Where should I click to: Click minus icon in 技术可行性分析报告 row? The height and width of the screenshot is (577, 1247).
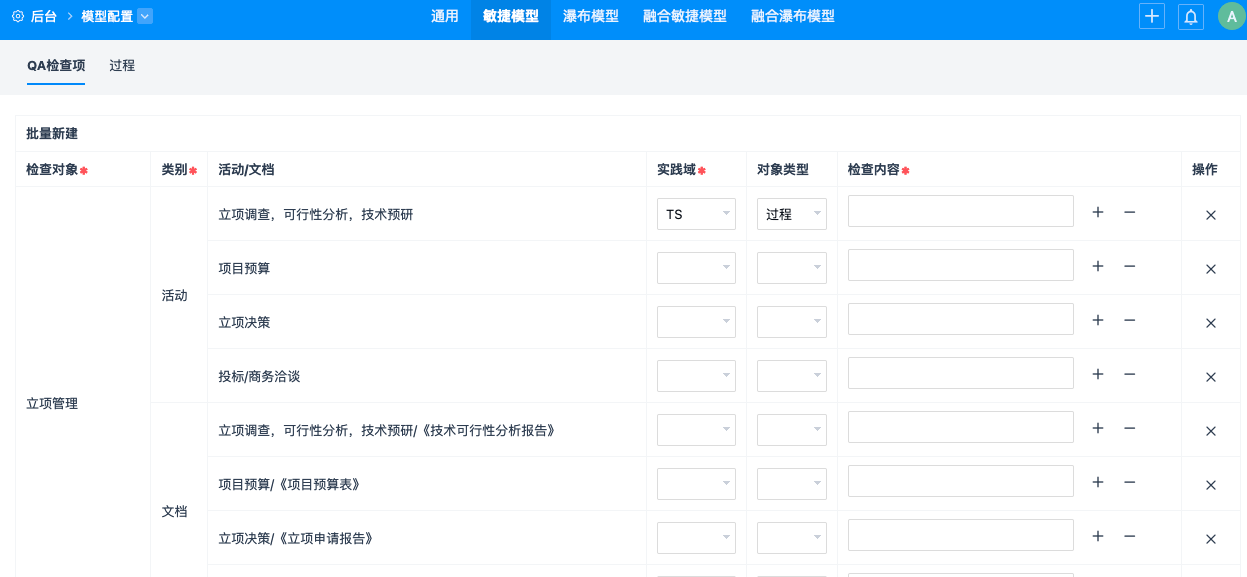coord(1129,428)
